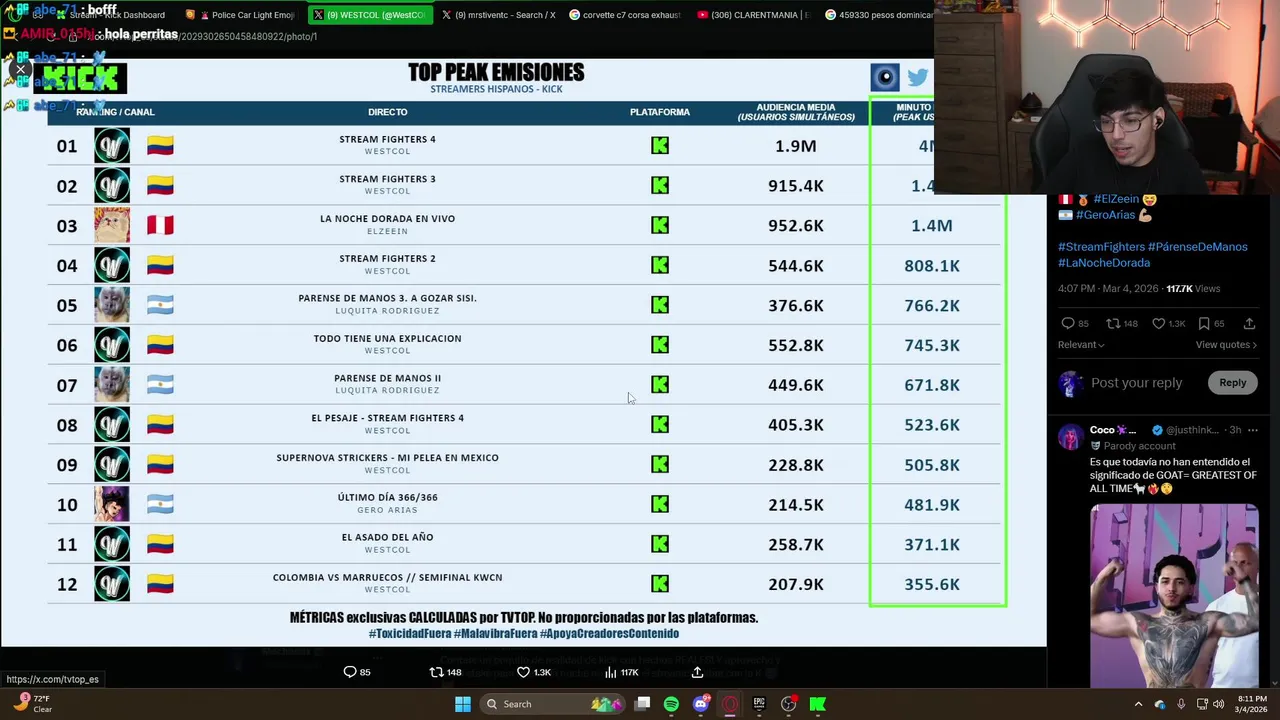The height and width of the screenshot is (720, 1280).
Task: Open the #ElZeein hashtag
Action: point(1116,199)
